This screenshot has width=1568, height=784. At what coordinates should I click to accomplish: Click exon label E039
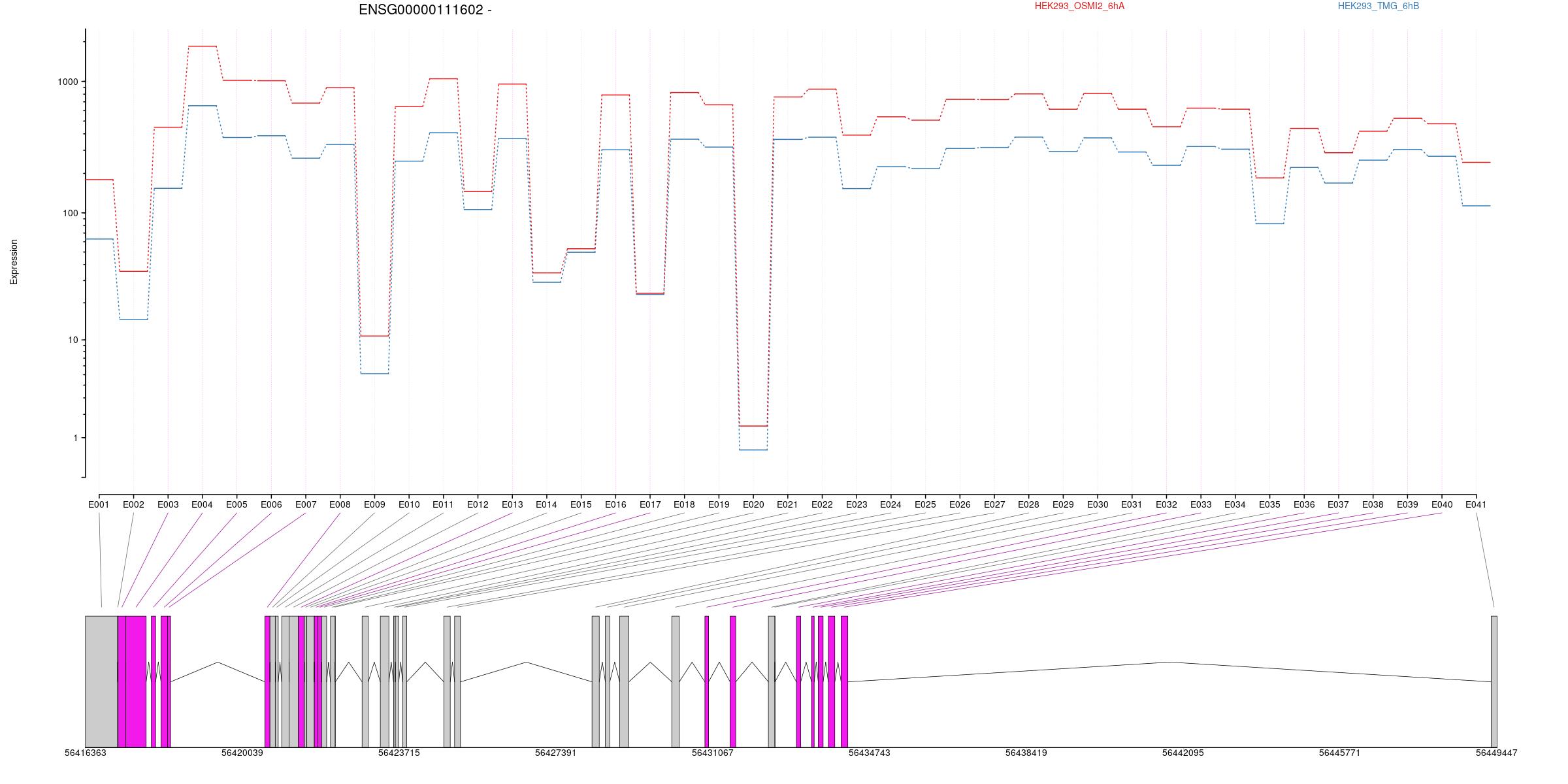pos(1407,504)
